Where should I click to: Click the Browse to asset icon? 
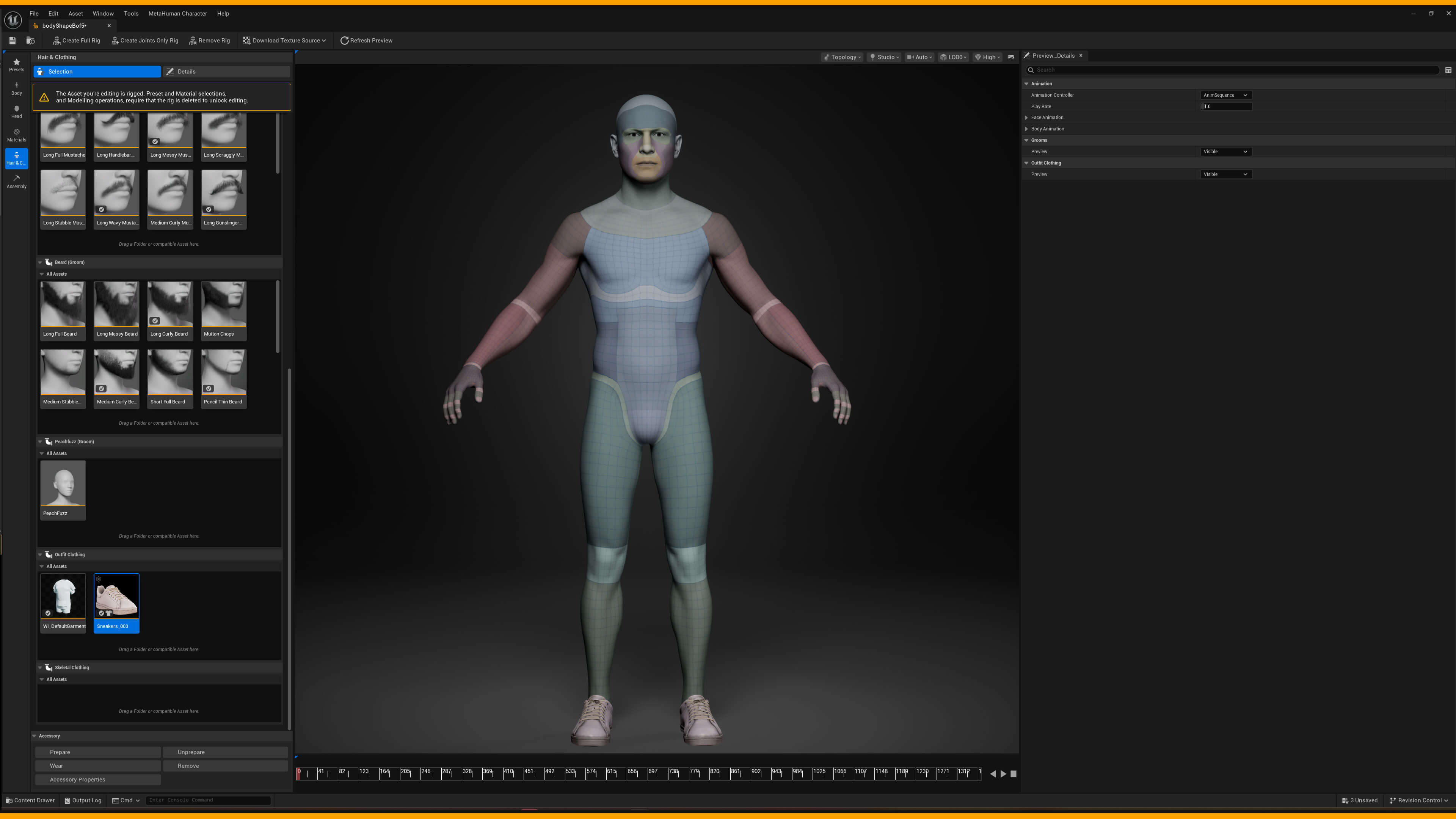point(30,41)
